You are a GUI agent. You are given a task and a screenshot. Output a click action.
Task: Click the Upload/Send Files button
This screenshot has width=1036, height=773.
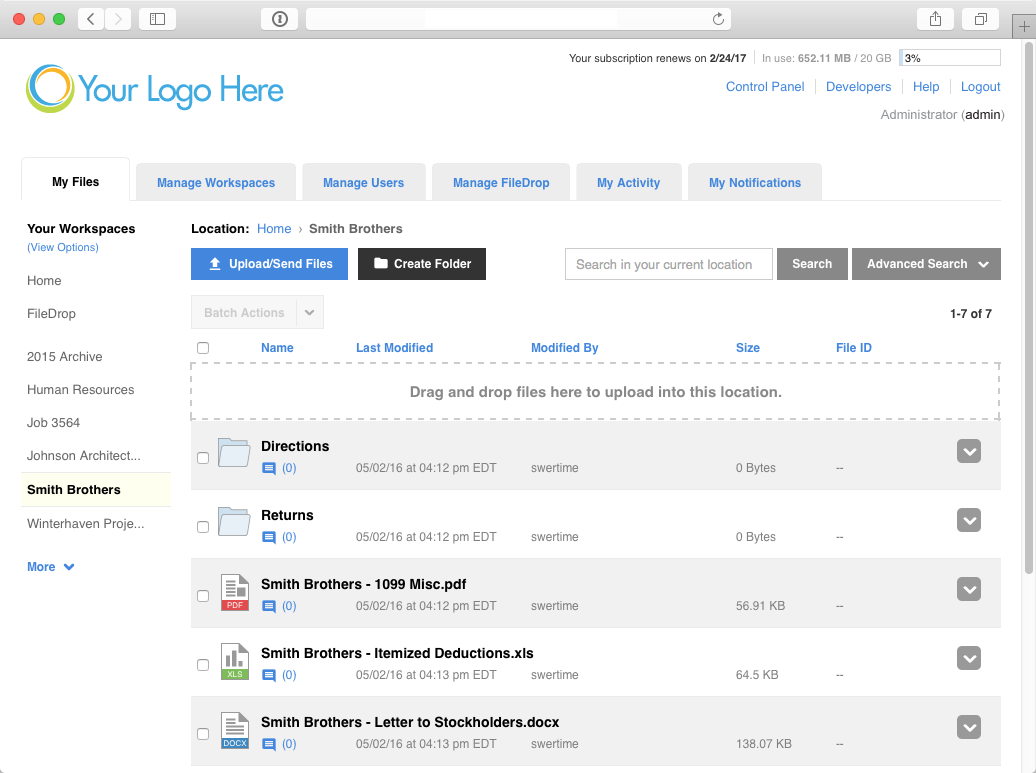click(x=269, y=264)
